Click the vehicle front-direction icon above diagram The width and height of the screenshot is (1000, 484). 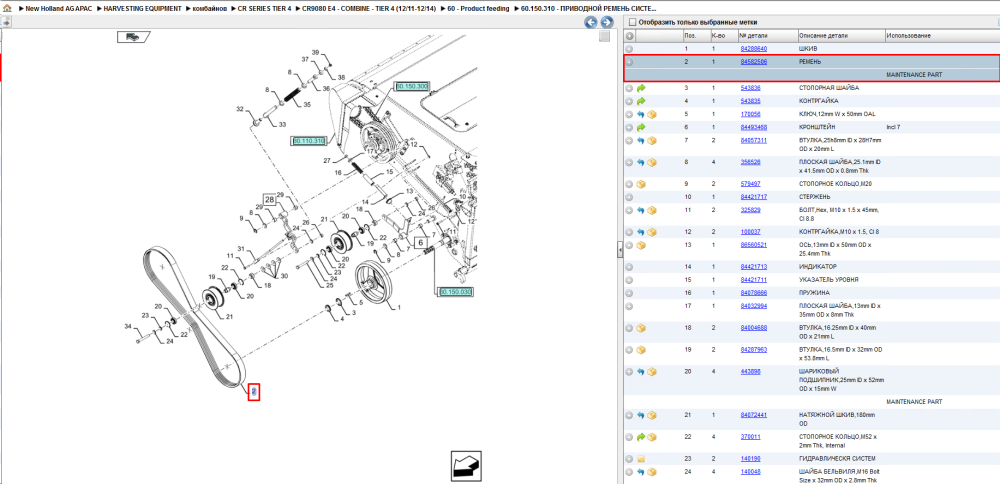point(133,37)
